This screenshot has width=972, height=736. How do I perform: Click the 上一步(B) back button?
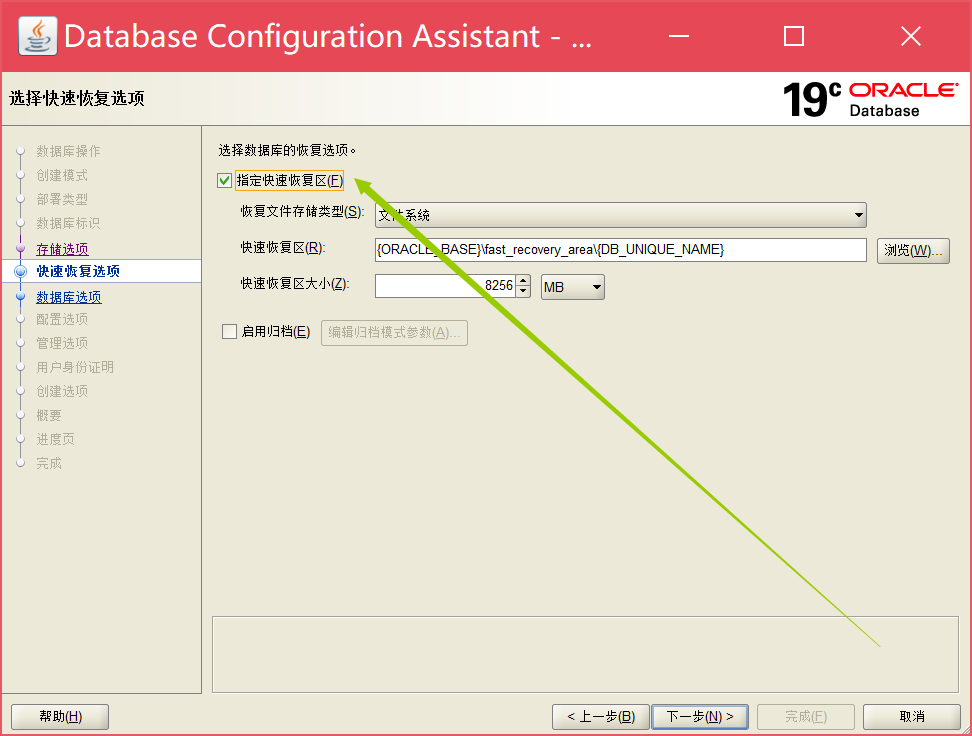click(x=600, y=716)
